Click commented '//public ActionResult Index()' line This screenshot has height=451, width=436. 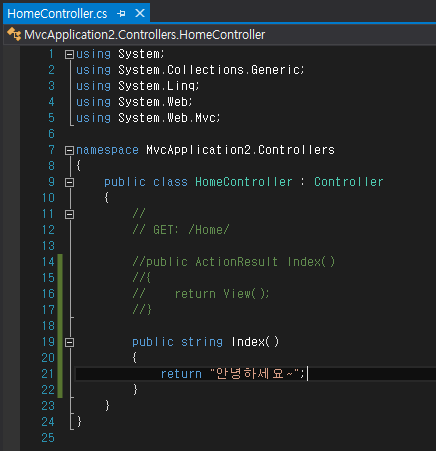[234, 262]
